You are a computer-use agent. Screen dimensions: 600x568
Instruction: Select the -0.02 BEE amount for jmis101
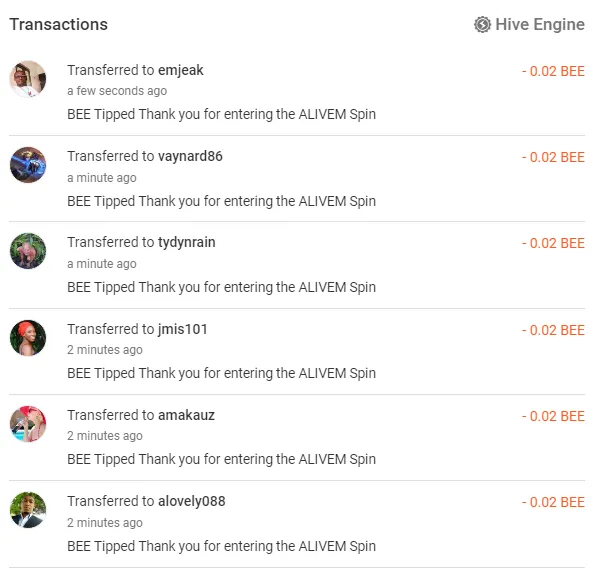(553, 330)
